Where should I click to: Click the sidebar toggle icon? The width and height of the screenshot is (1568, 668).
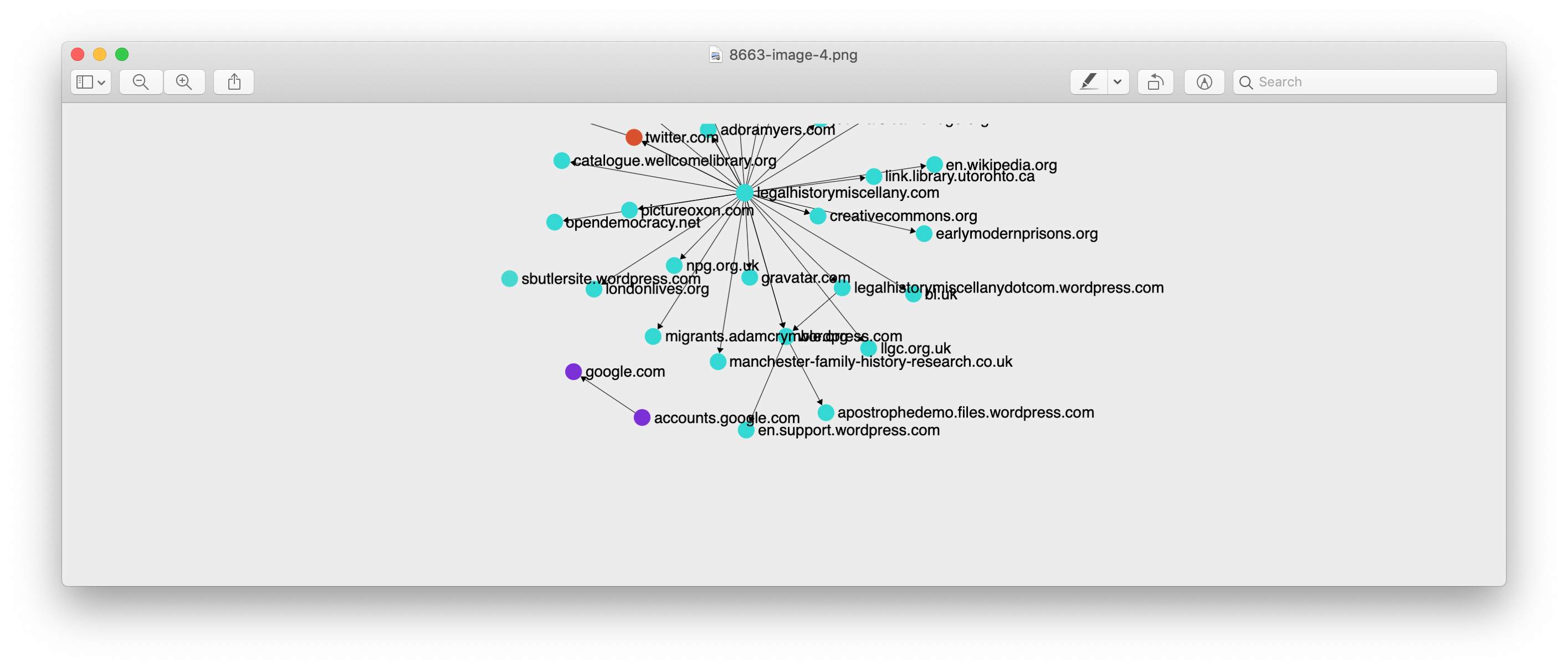[x=87, y=81]
